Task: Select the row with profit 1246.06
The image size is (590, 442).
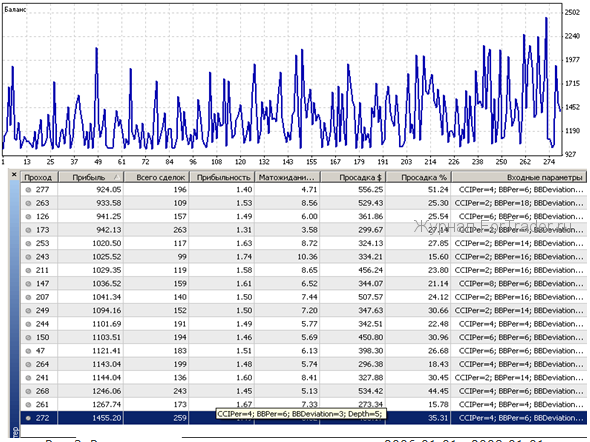Action: coord(303,391)
